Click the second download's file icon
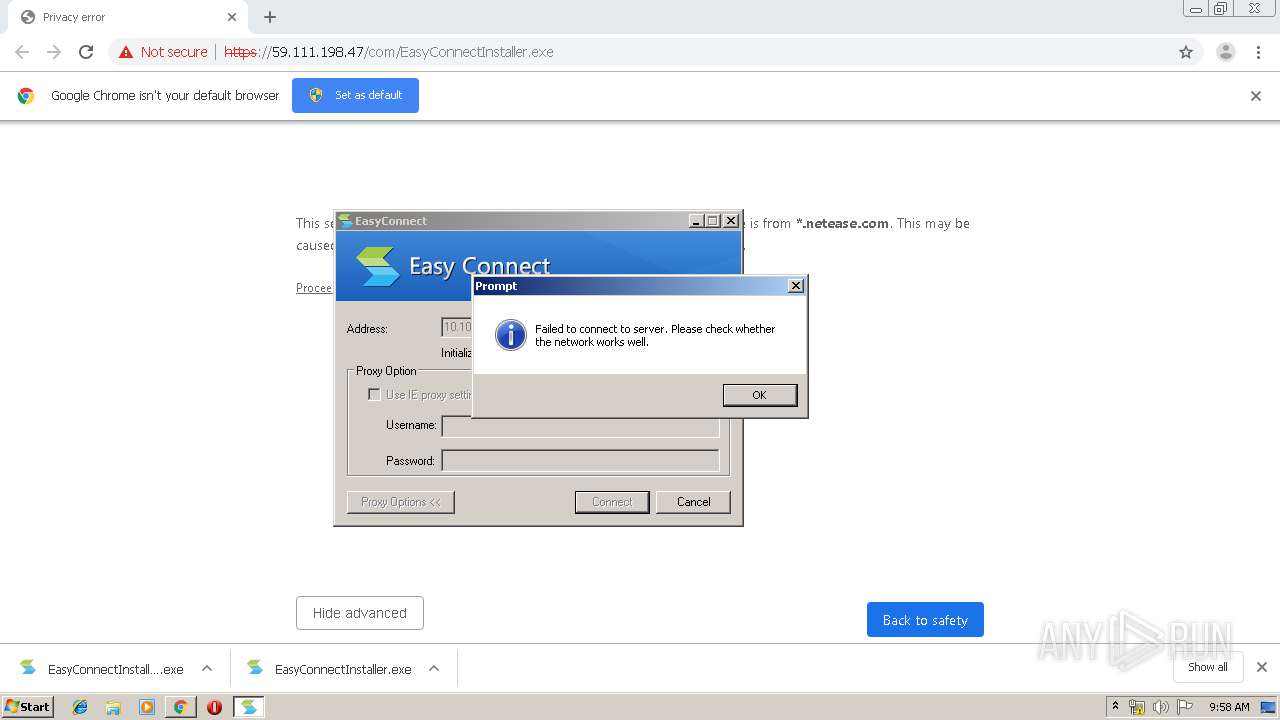This screenshot has width=1280, height=720. [x=255, y=667]
